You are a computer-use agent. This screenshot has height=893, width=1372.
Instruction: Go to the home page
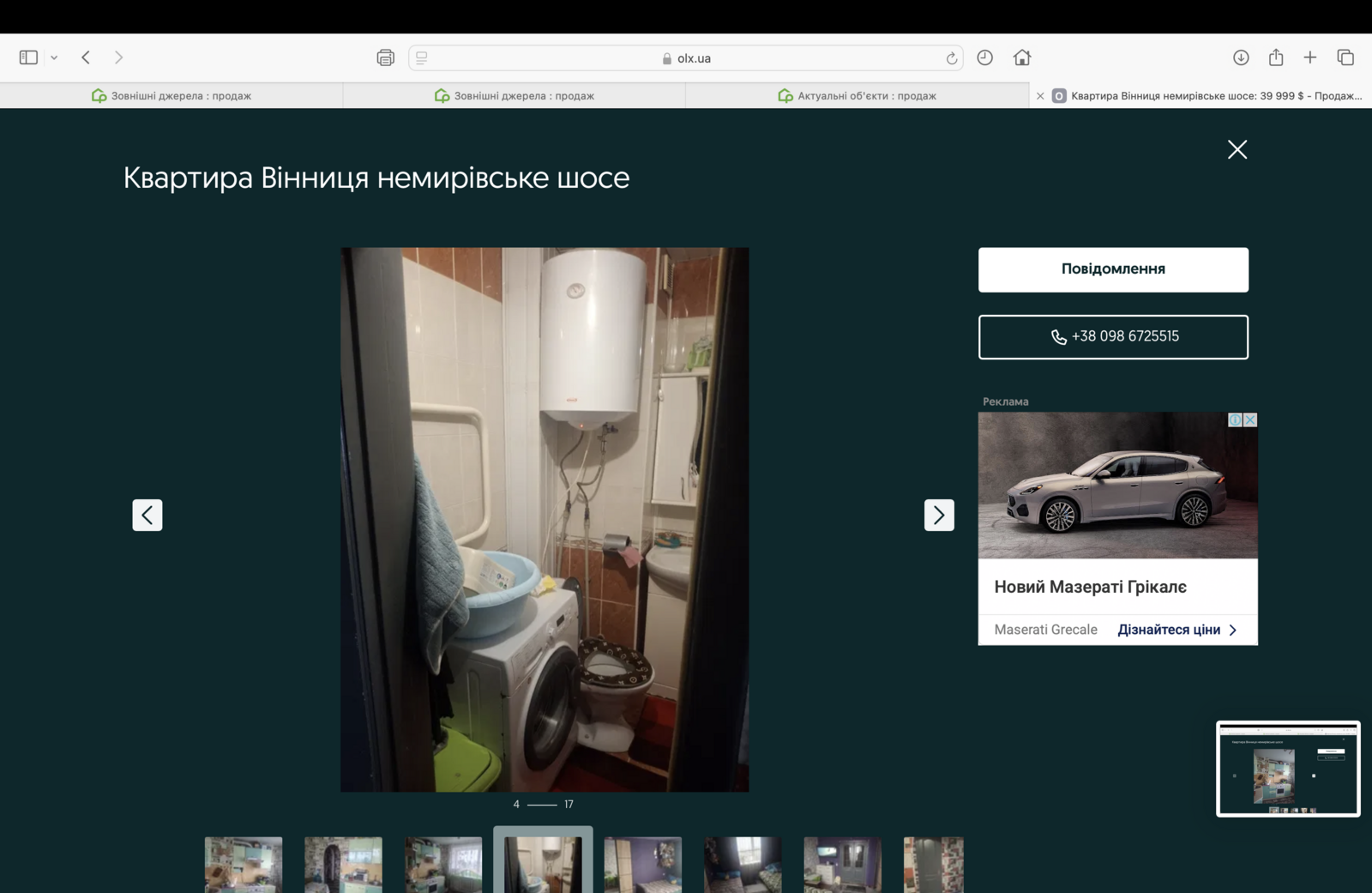click(1021, 57)
